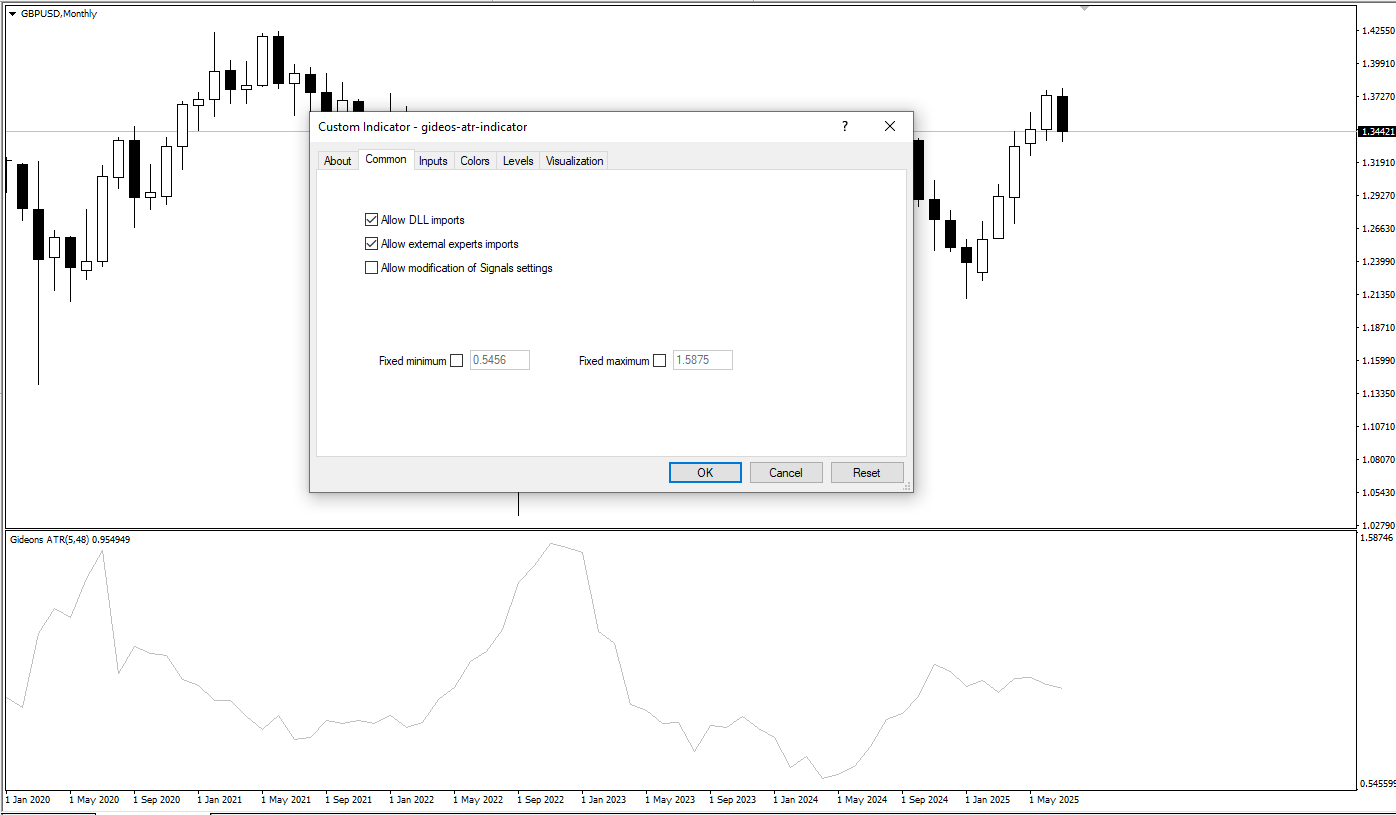The image size is (1396, 815).
Task: Select the Levels tab
Action: [518, 161]
